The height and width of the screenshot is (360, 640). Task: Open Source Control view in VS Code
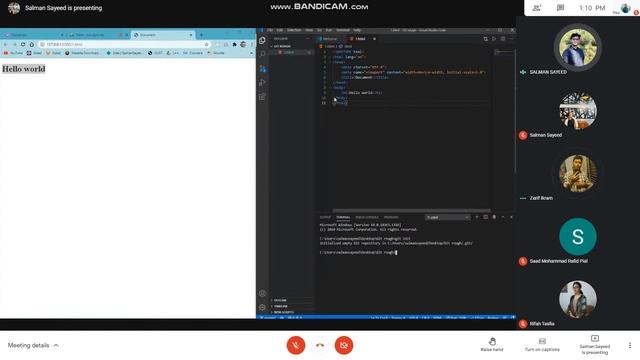point(262,69)
